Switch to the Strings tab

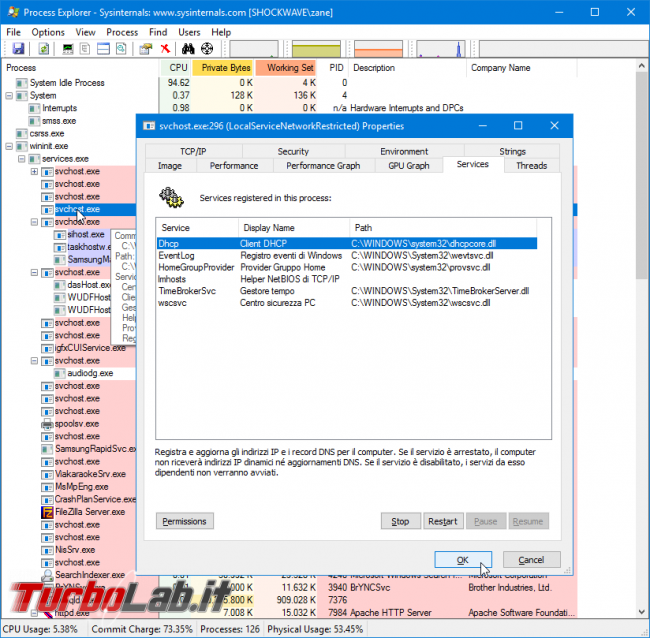[x=512, y=151]
